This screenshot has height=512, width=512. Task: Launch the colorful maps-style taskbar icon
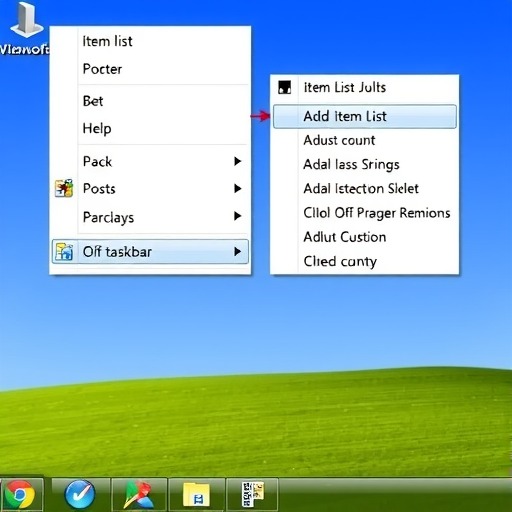tap(139, 495)
